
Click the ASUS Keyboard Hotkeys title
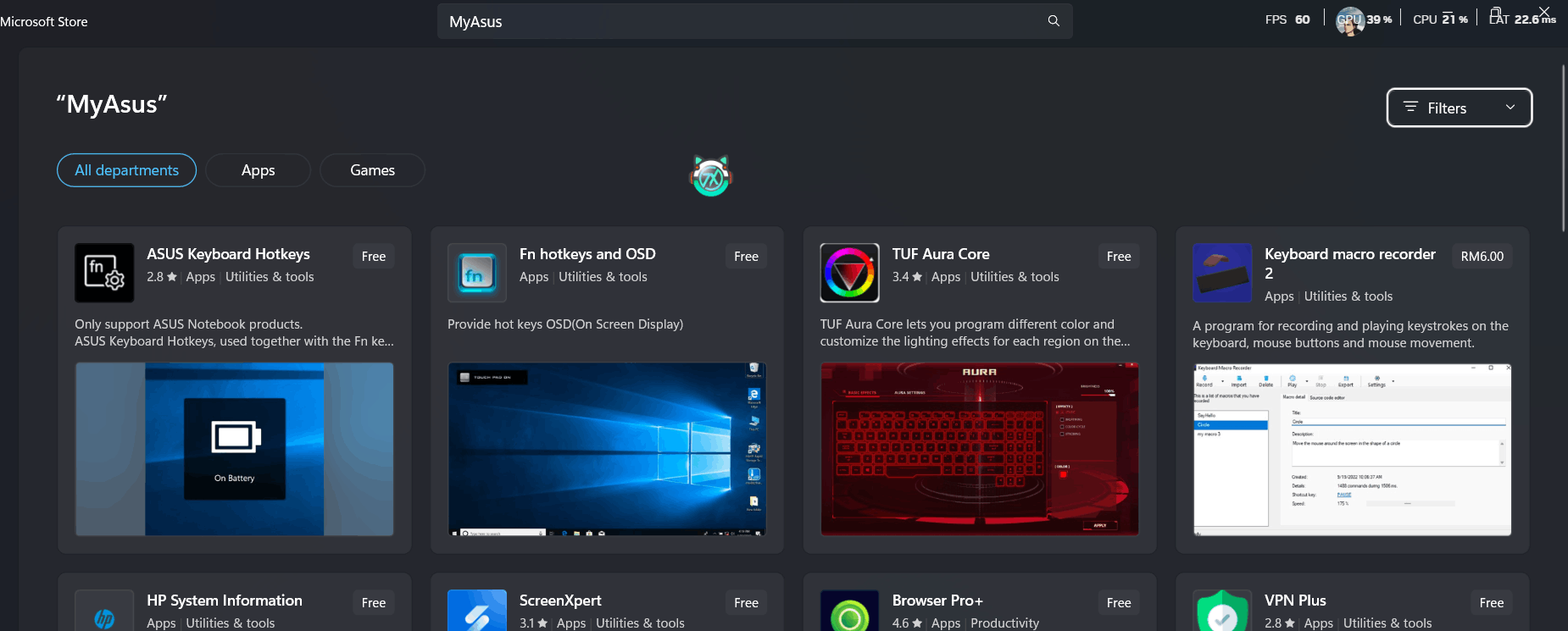[x=228, y=254]
